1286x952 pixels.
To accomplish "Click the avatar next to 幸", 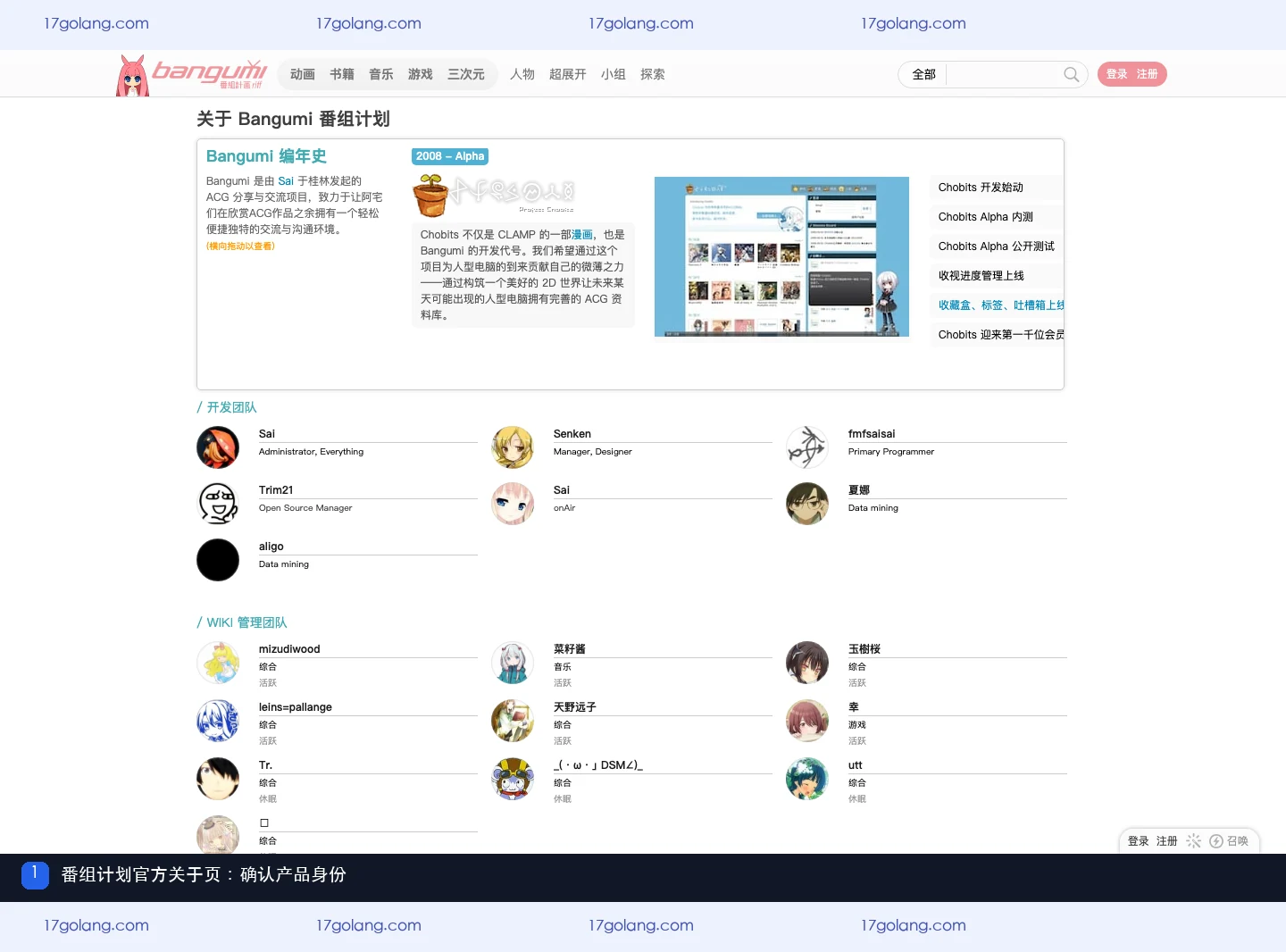I will pyautogui.click(x=807, y=721).
